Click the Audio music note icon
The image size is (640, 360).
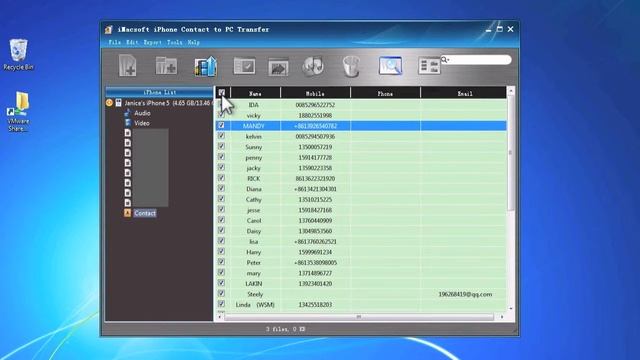coord(128,113)
